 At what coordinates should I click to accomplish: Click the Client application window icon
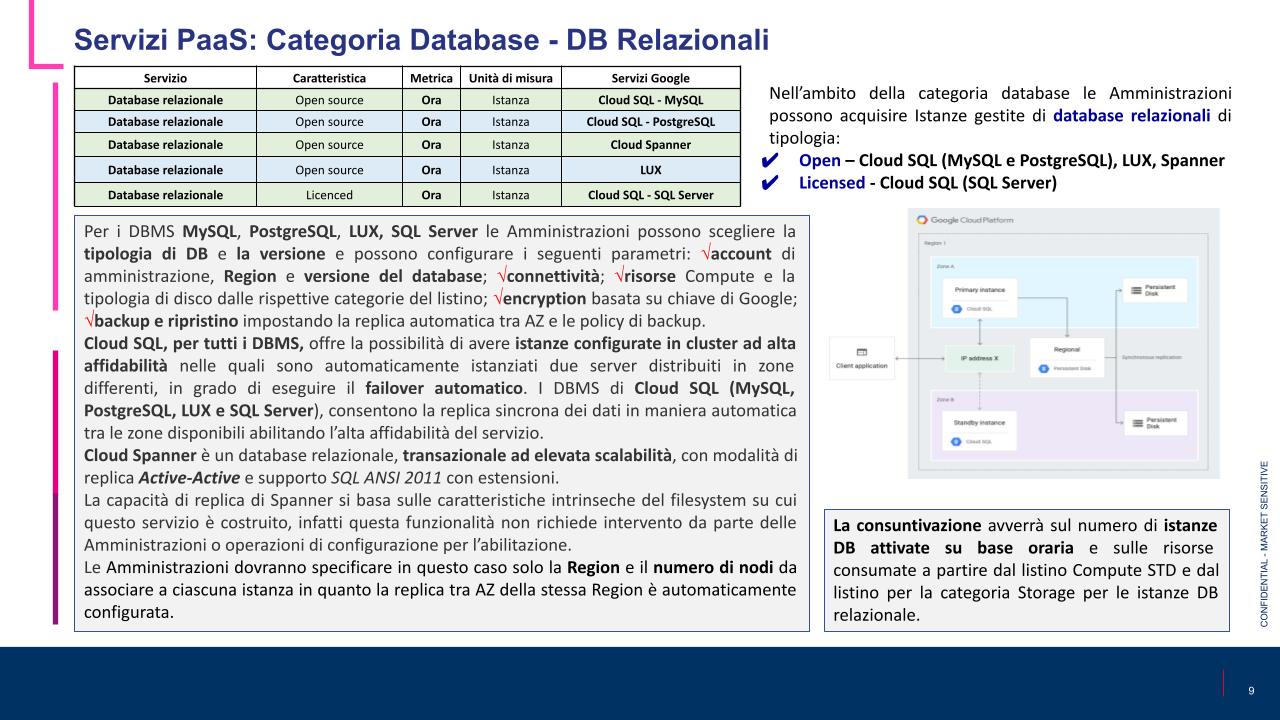[x=861, y=351]
